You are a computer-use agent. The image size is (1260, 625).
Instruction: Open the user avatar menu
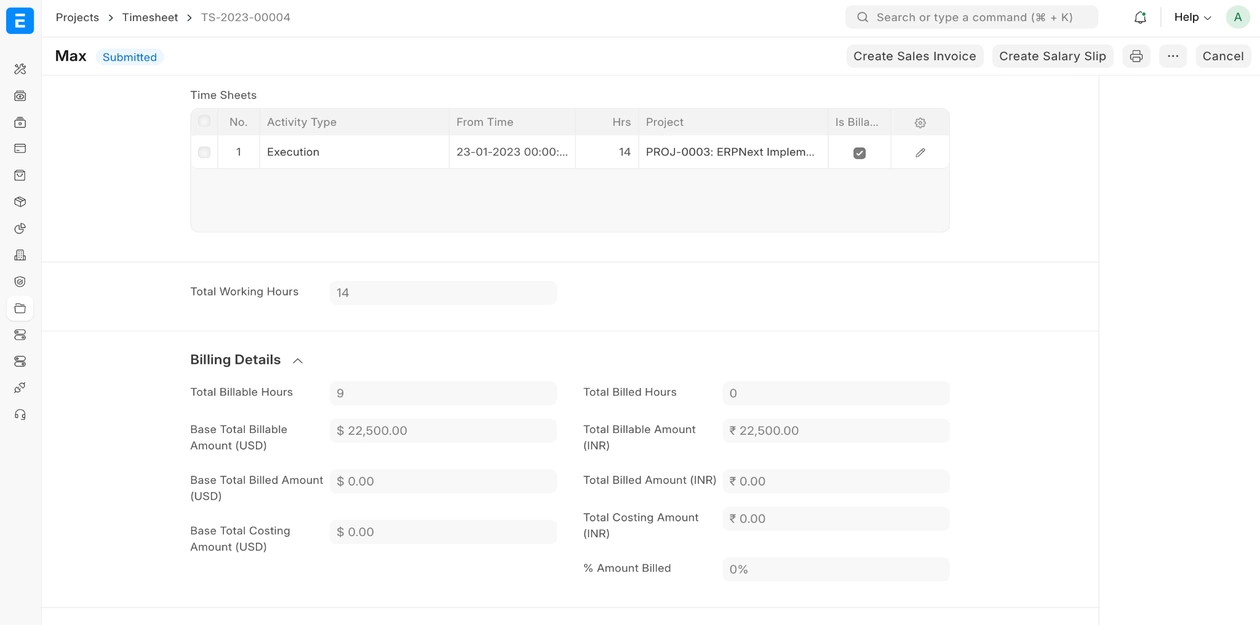[x=1237, y=17]
